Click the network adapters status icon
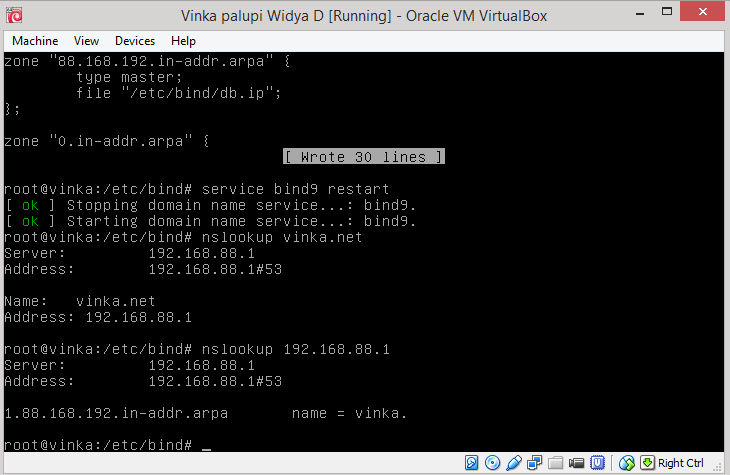Image resolution: width=730 pixels, height=475 pixels. pos(534,463)
